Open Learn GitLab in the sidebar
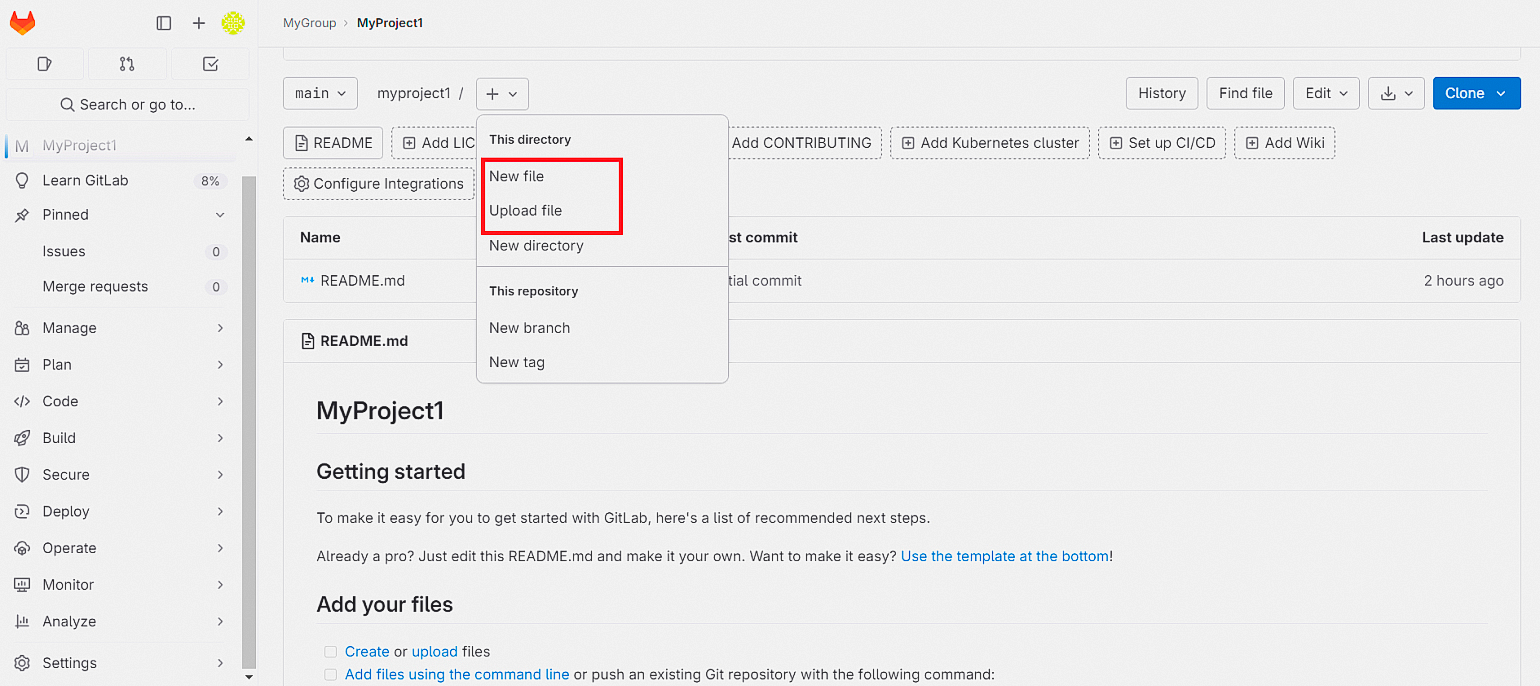This screenshot has height=686, width=1540. tap(120, 181)
